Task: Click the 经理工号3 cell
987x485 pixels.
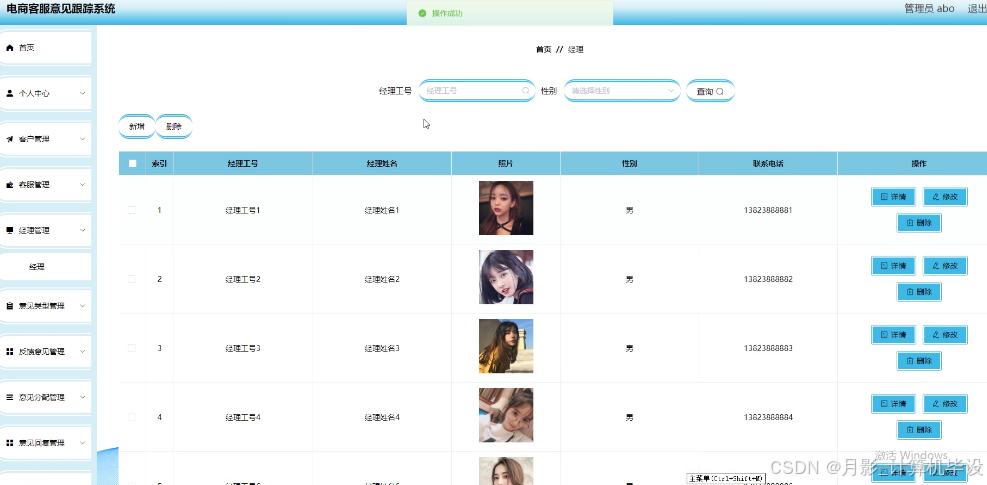Action: pos(243,348)
